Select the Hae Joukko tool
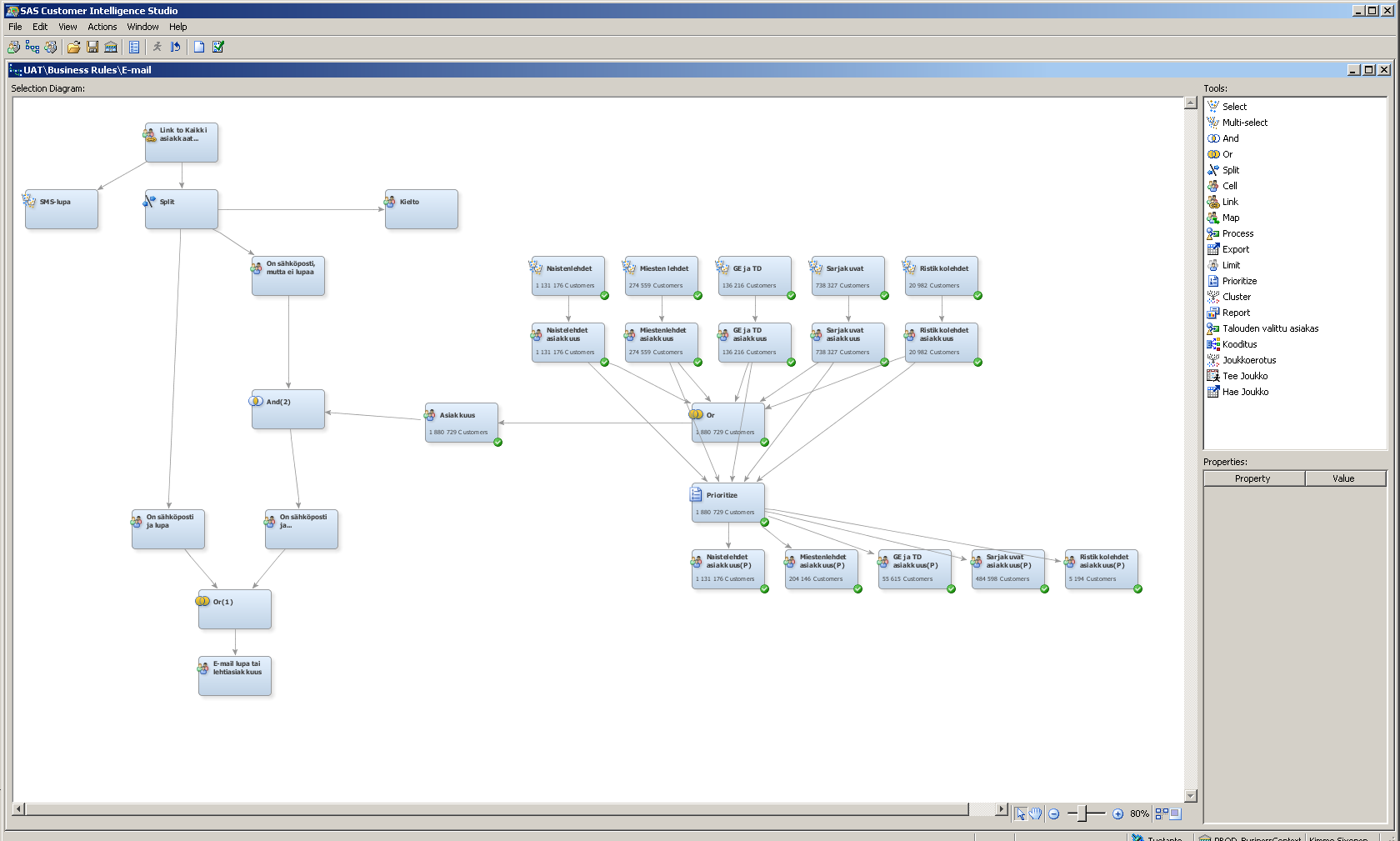Viewport: 1400px width, 841px height. tap(1245, 392)
